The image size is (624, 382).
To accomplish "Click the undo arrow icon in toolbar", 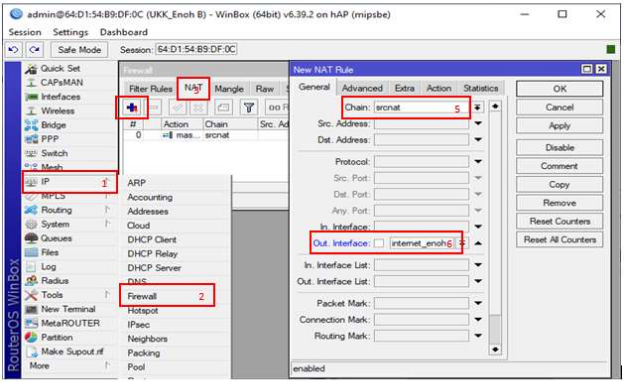I will 14,50.
